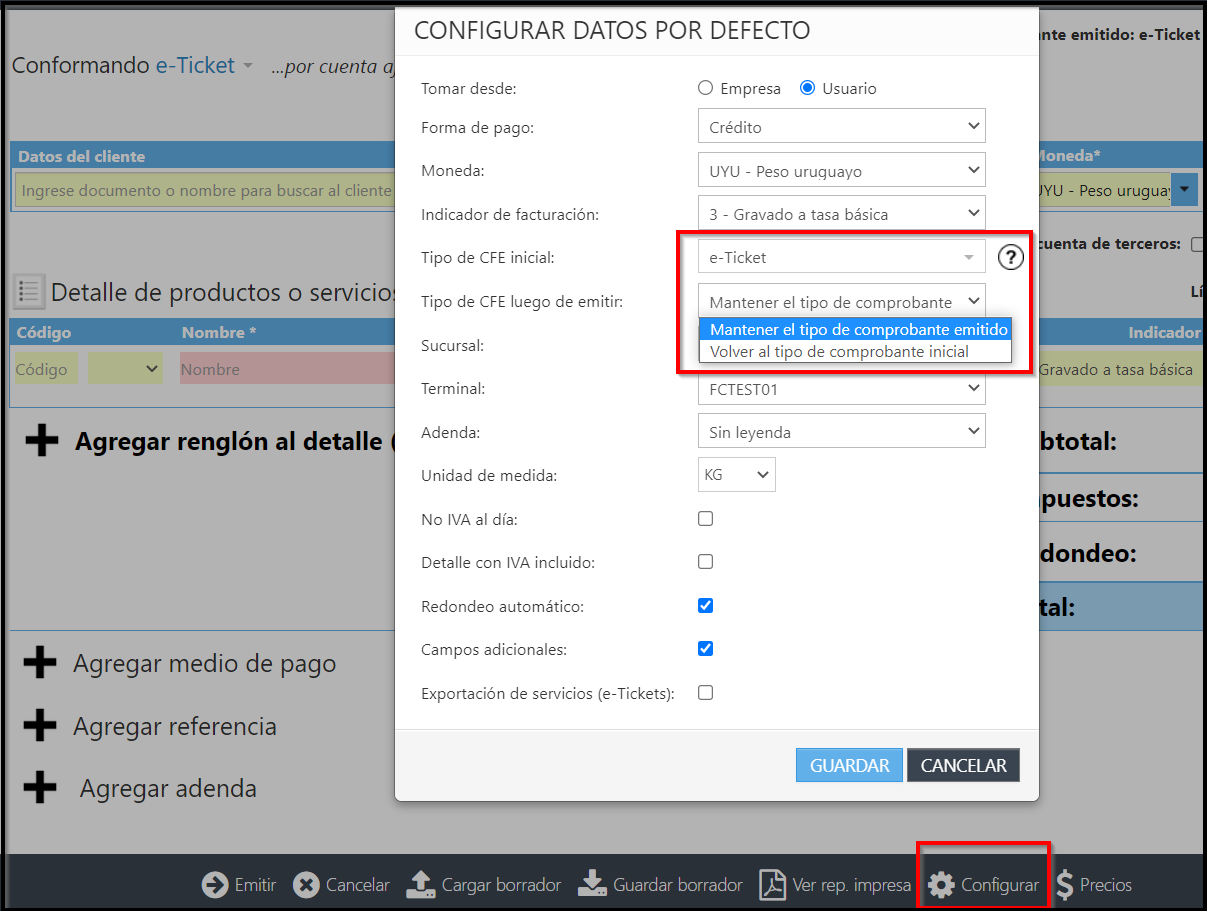Disable the Redondeo automático checkbox
The height and width of the screenshot is (911, 1207).
point(706,606)
